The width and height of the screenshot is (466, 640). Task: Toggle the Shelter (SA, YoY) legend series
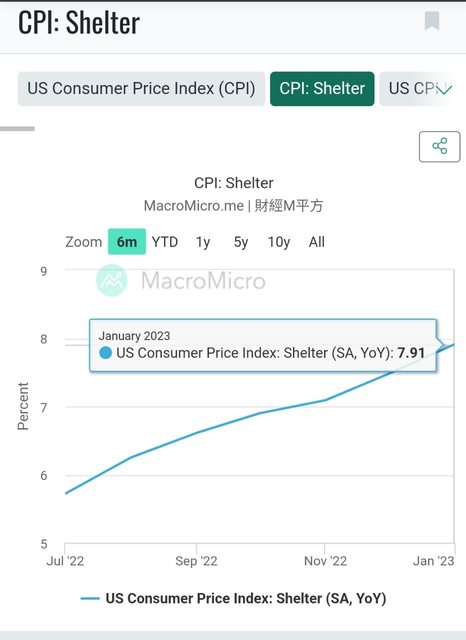[x=246, y=598]
